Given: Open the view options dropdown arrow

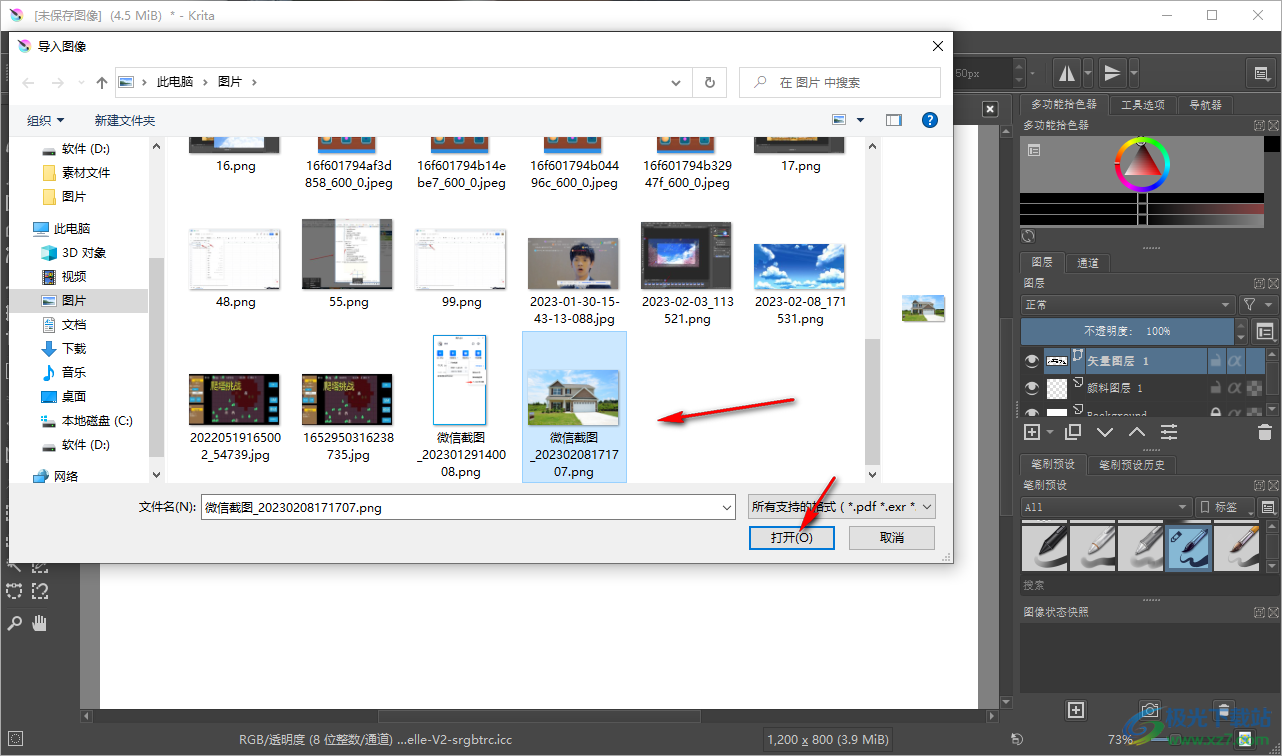Looking at the screenshot, I should click(x=861, y=120).
